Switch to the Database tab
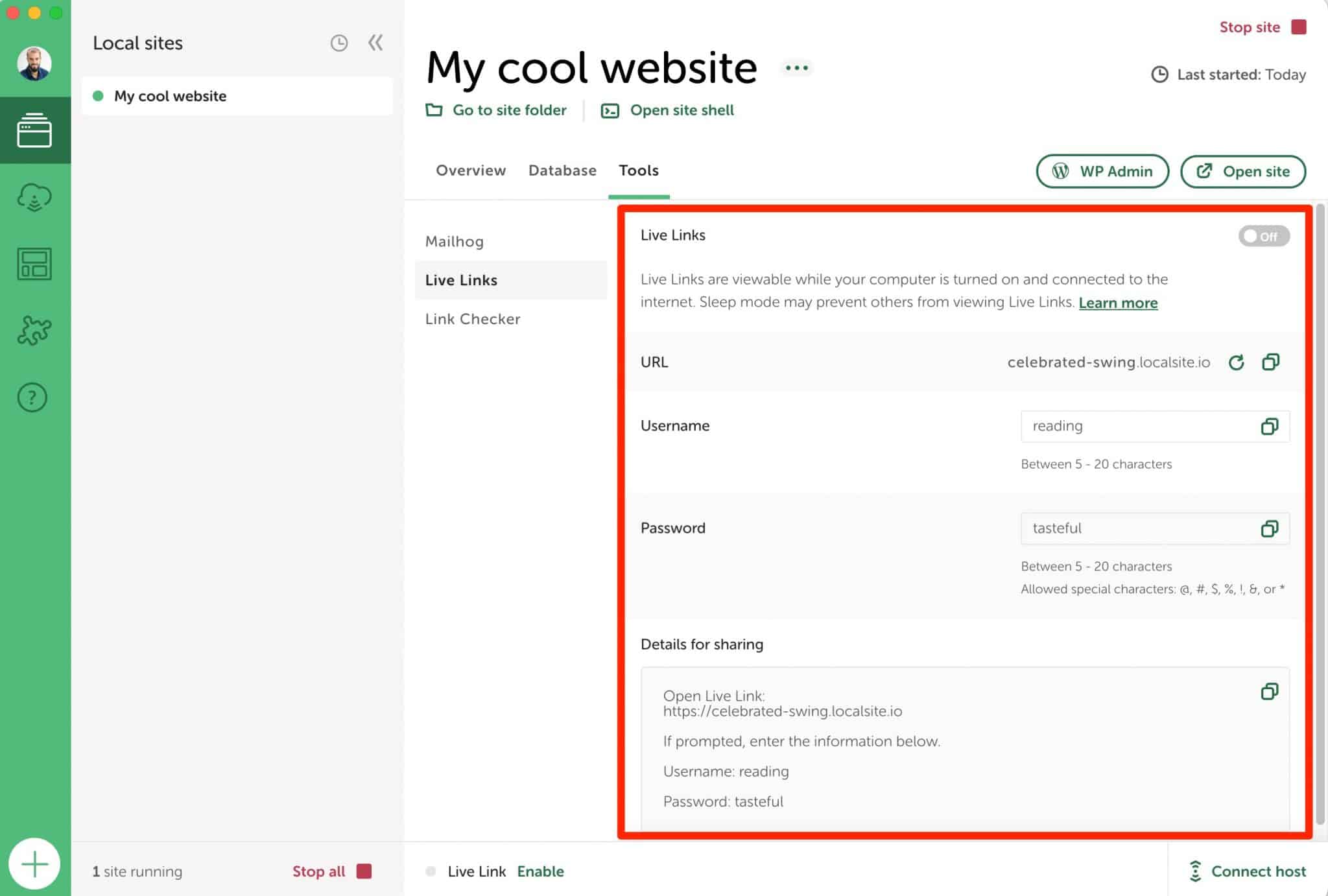This screenshot has width=1328, height=896. tap(562, 171)
